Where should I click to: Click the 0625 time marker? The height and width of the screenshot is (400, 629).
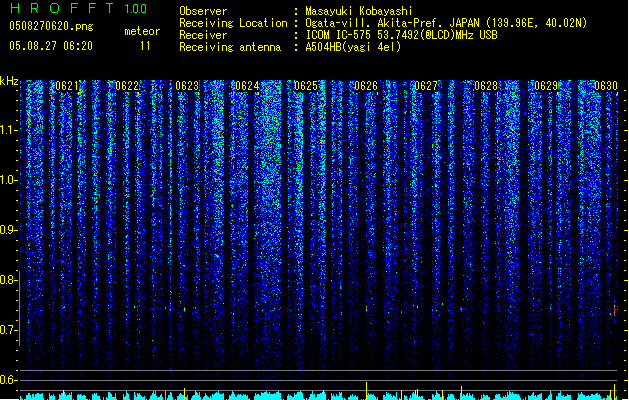coord(306,86)
